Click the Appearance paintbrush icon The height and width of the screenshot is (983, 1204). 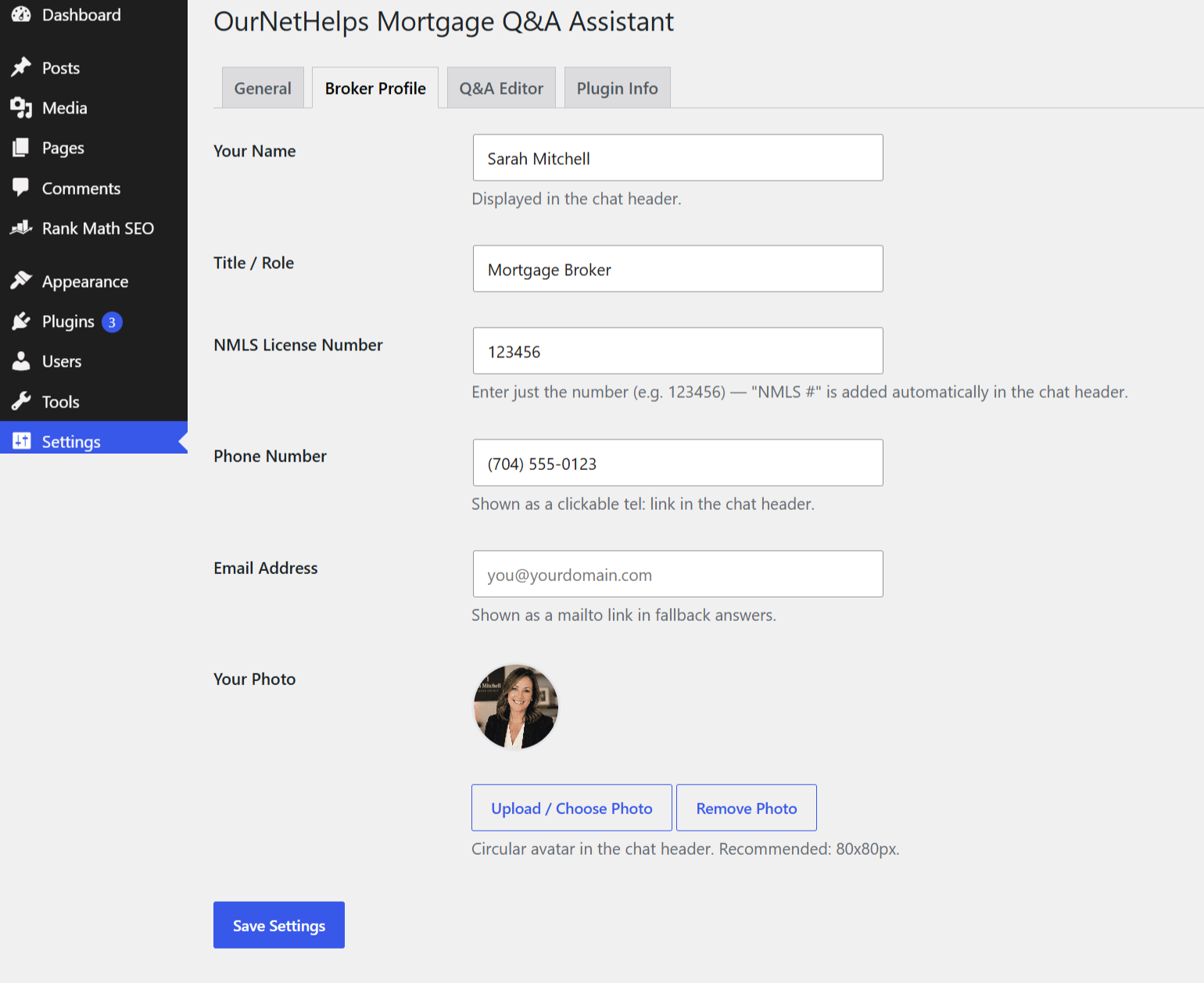point(21,281)
